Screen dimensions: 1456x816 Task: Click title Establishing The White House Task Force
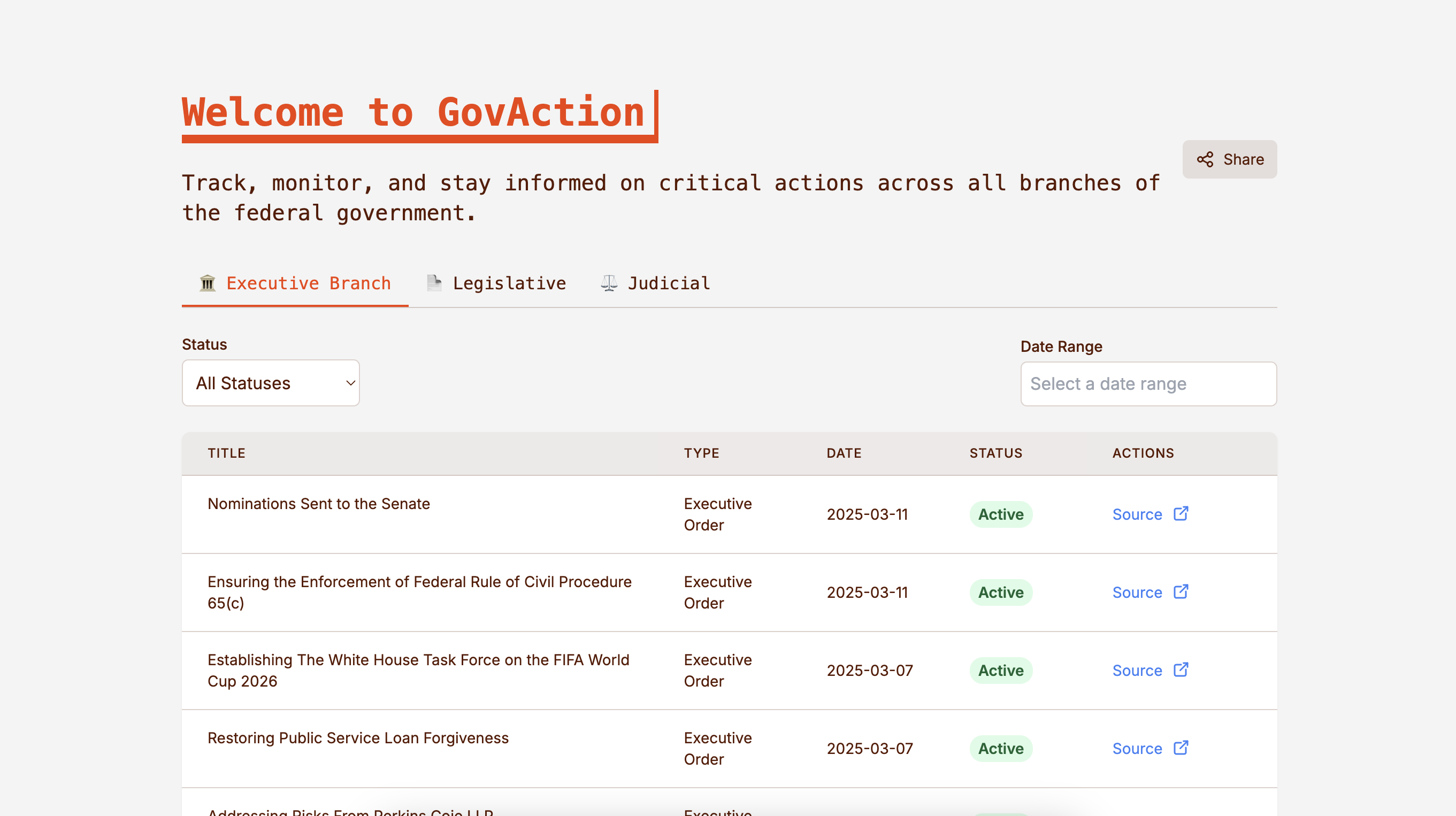pyautogui.click(x=418, y=670)
